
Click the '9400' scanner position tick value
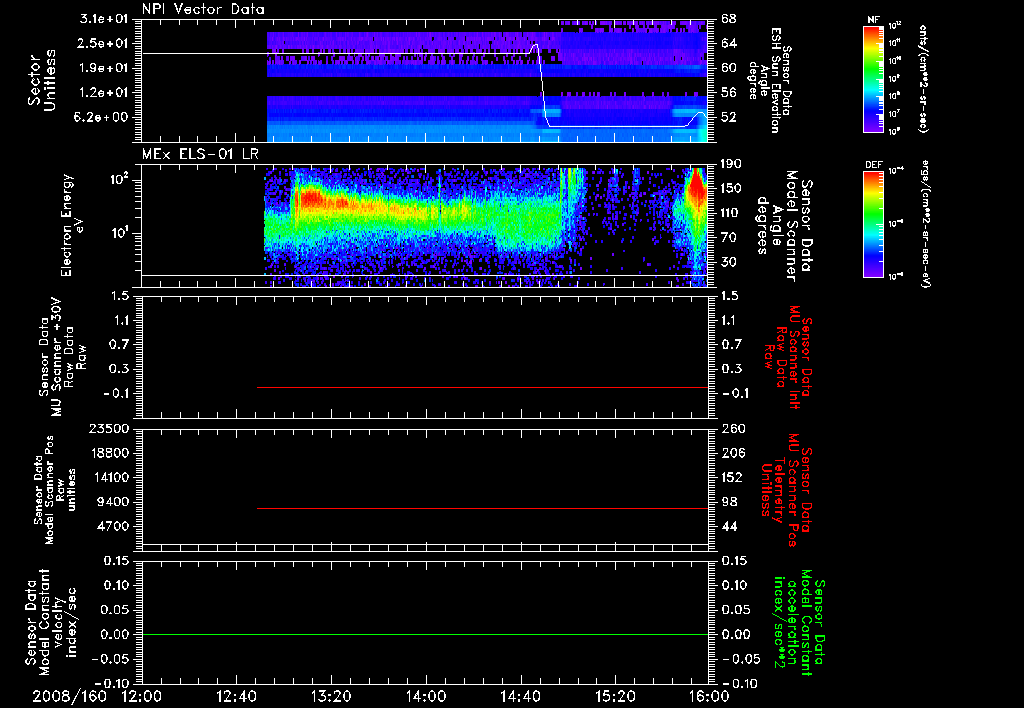113,502
